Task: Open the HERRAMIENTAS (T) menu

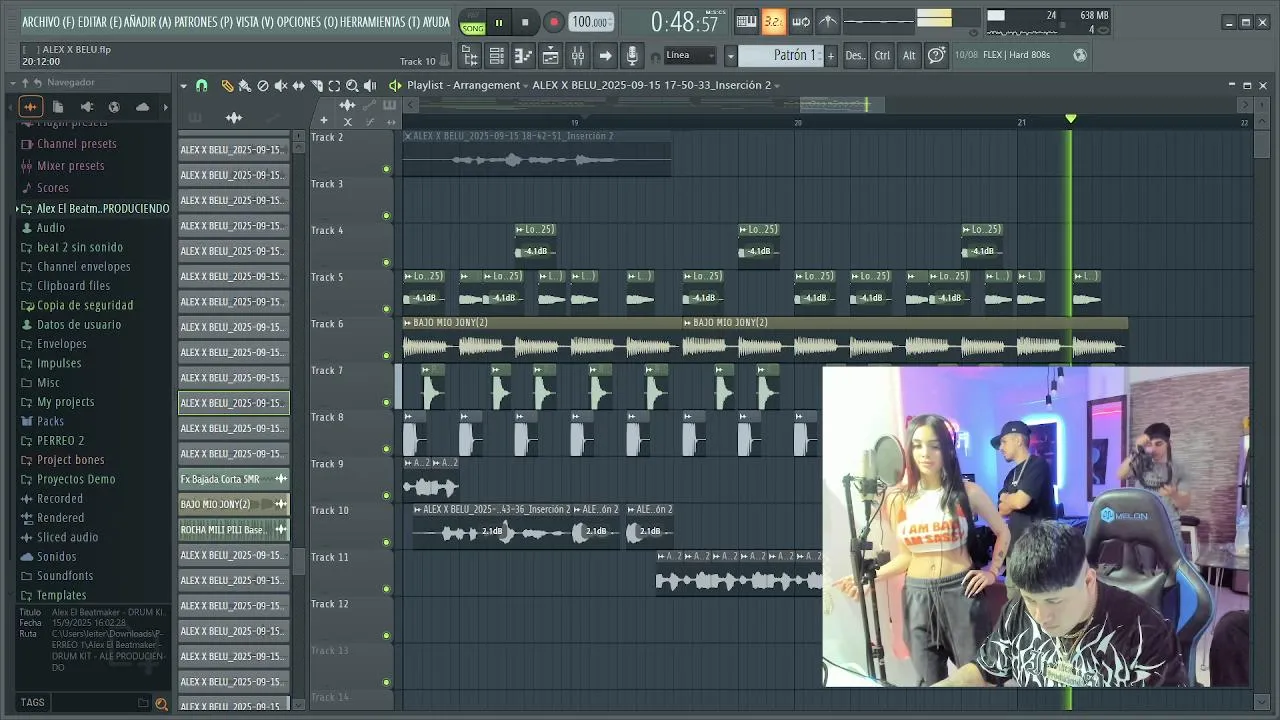Action: (x=380, y=22)
